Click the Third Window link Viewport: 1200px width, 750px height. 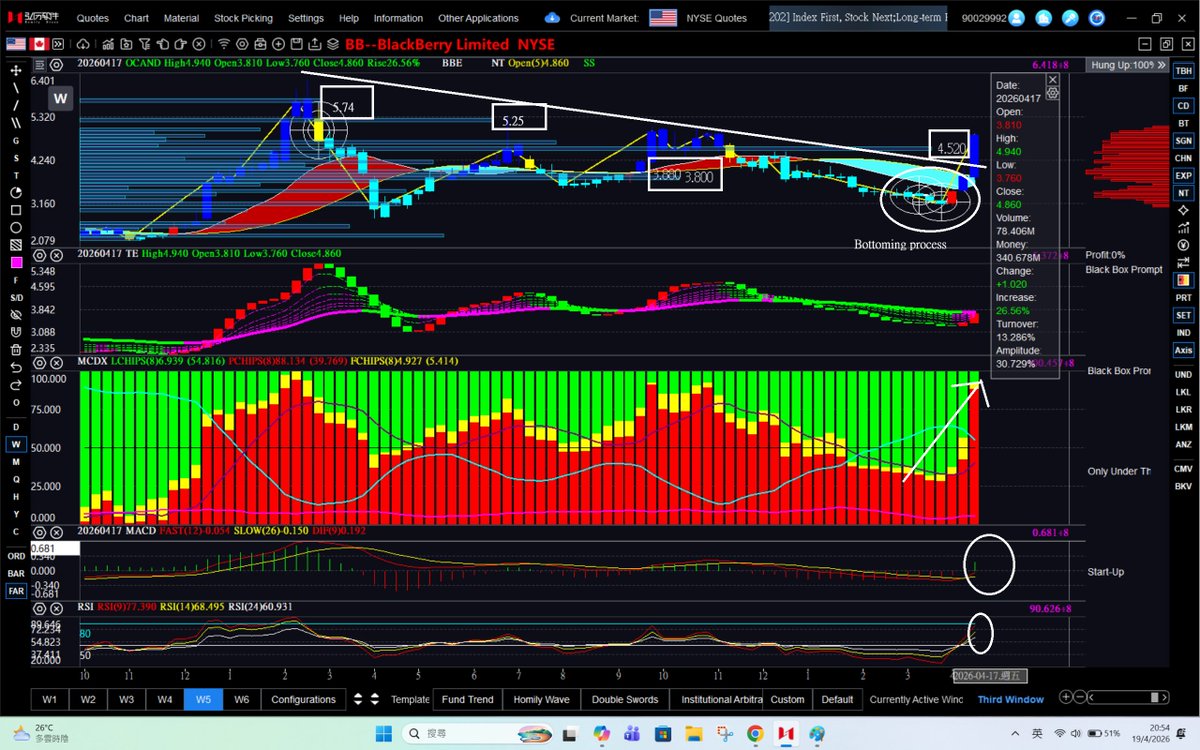[x=1010, y=699]
